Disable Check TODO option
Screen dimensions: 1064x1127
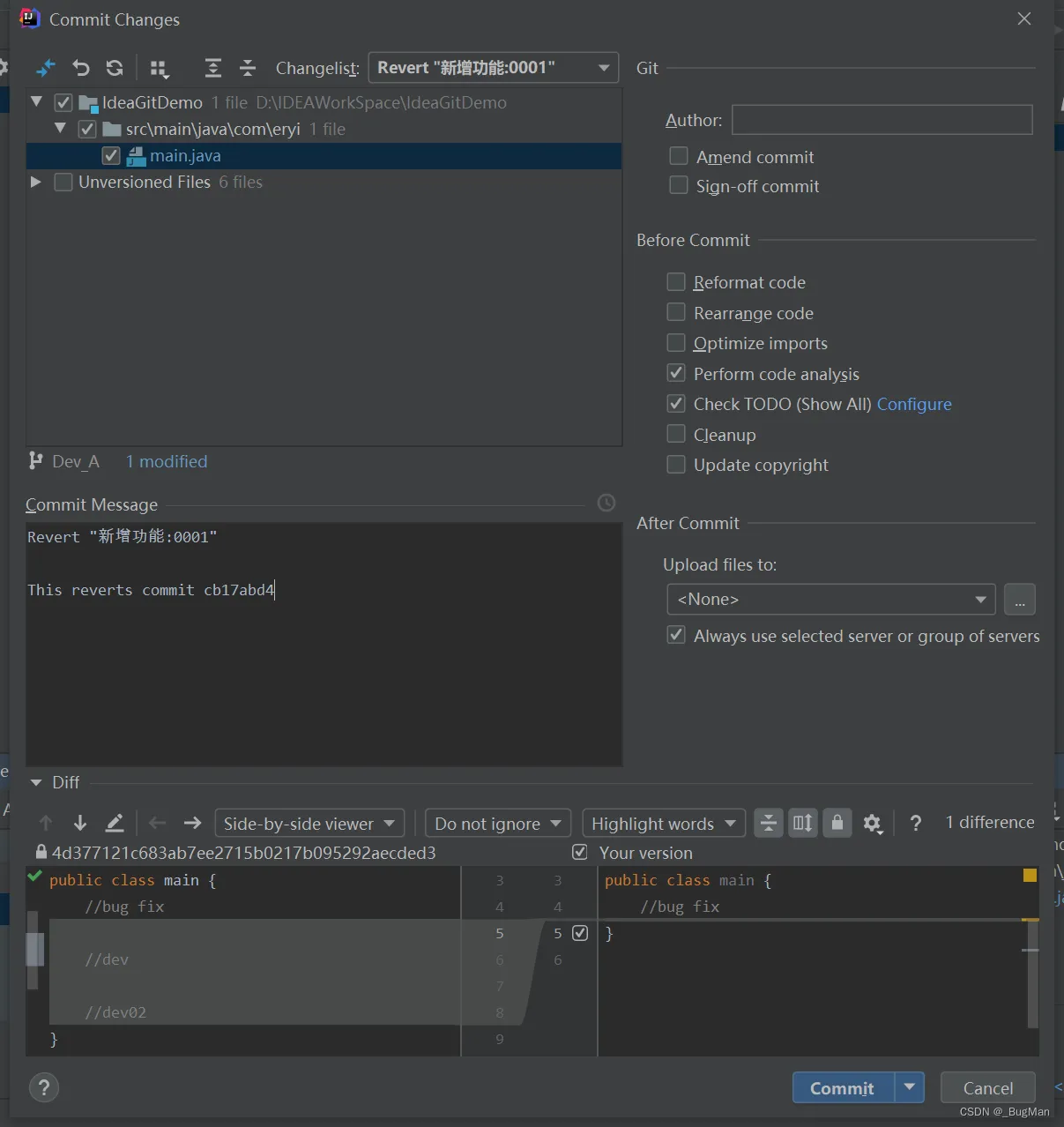[676, 403]
